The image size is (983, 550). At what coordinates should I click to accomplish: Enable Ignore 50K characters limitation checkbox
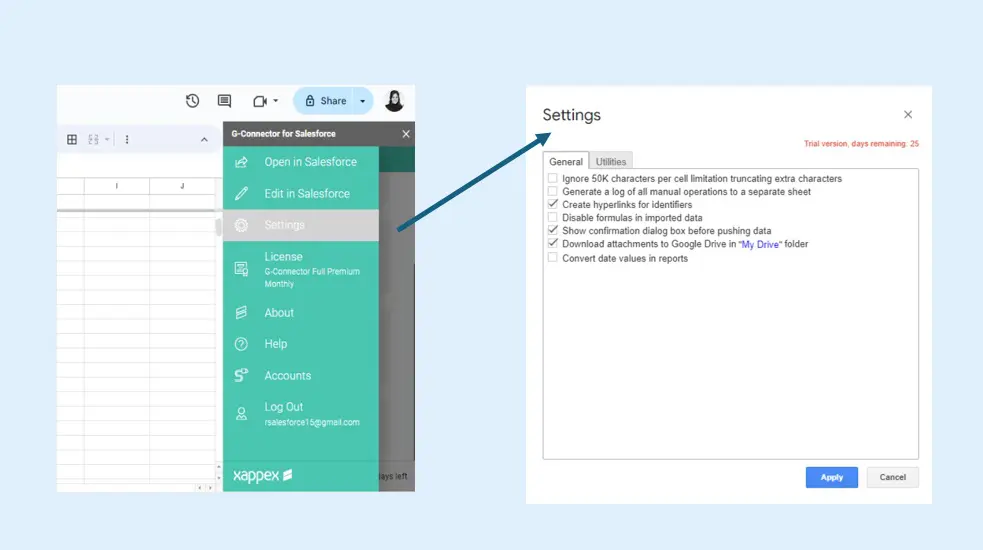click(553, 178)
